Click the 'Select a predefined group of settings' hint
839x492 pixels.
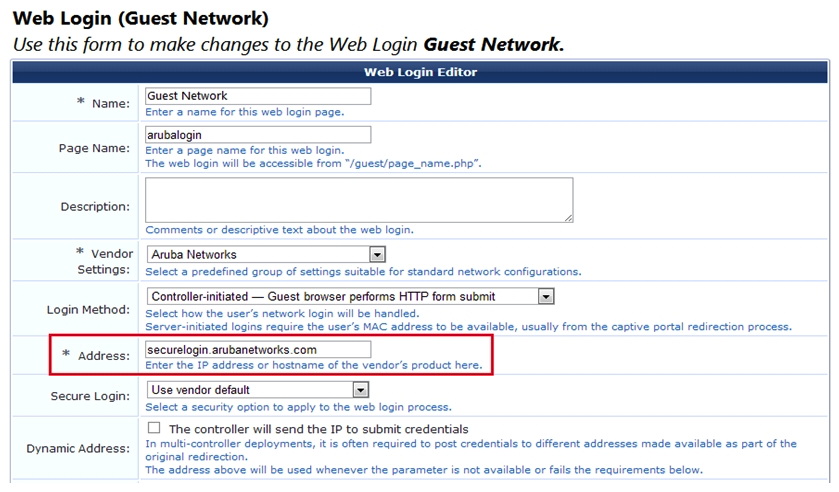click(363, 271)
